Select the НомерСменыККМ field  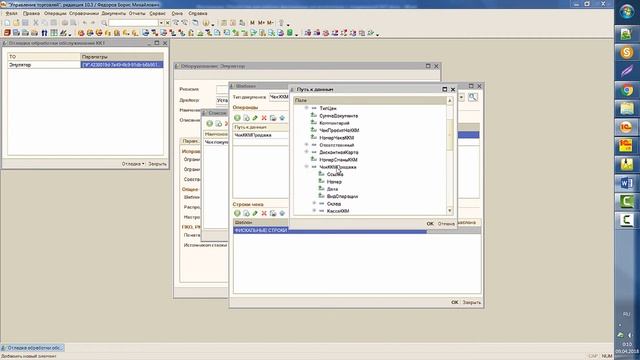[x=338, y=160]
